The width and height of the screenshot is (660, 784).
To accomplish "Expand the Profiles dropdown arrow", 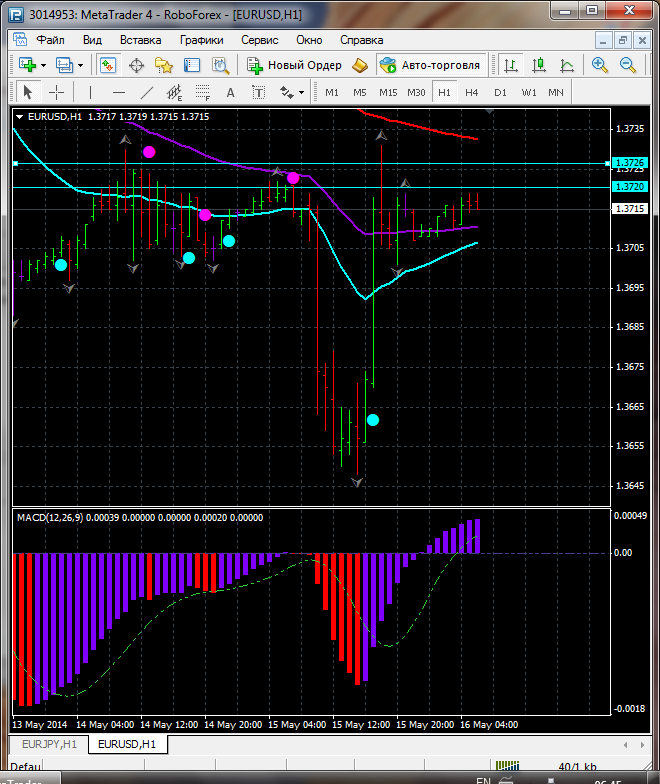I will 80,66.
